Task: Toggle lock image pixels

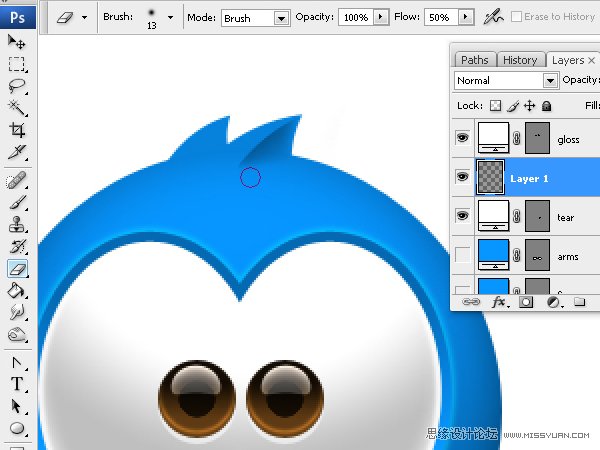Action: pyautogui.click(x=513, y=106)
